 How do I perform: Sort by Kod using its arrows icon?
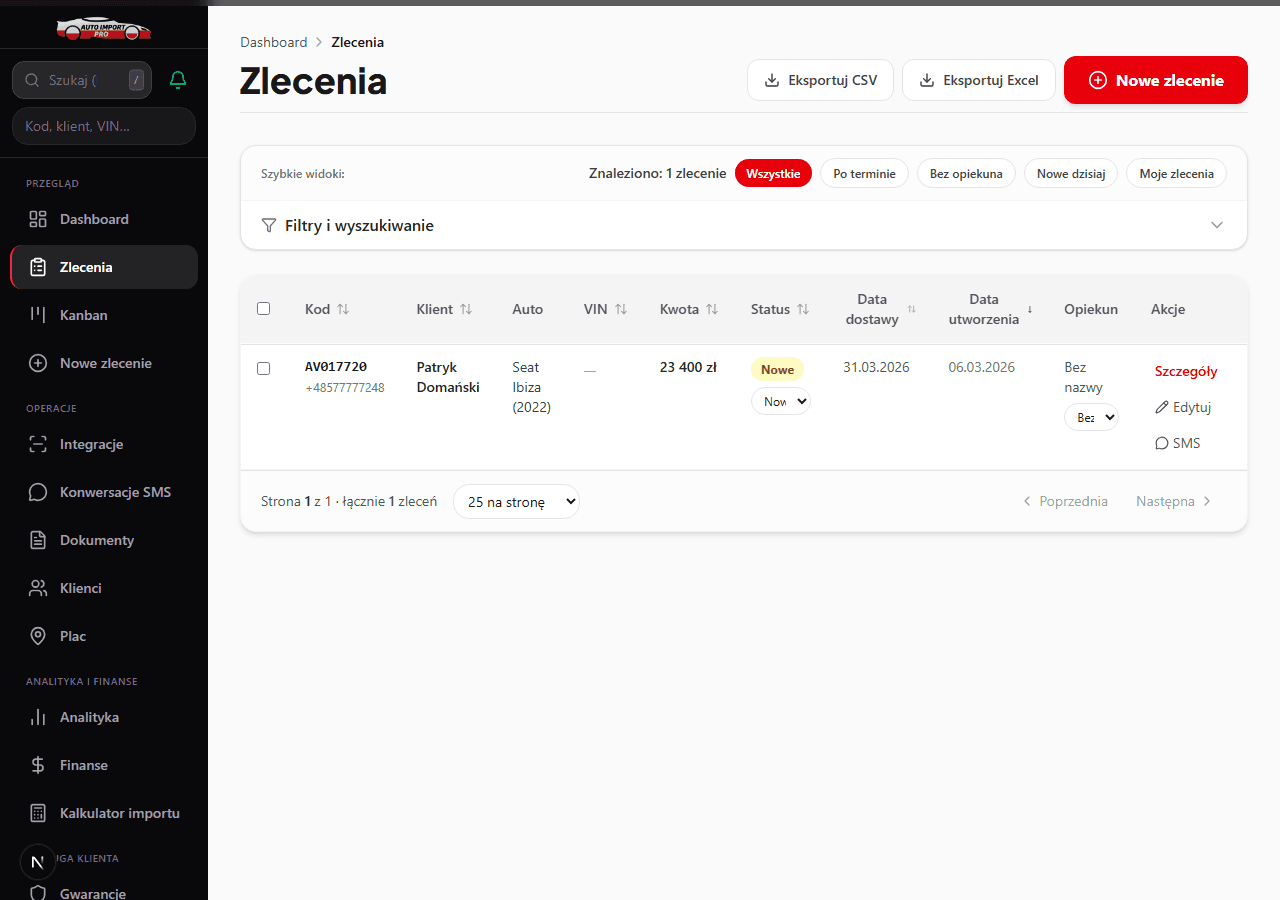(x=343, y=309)
